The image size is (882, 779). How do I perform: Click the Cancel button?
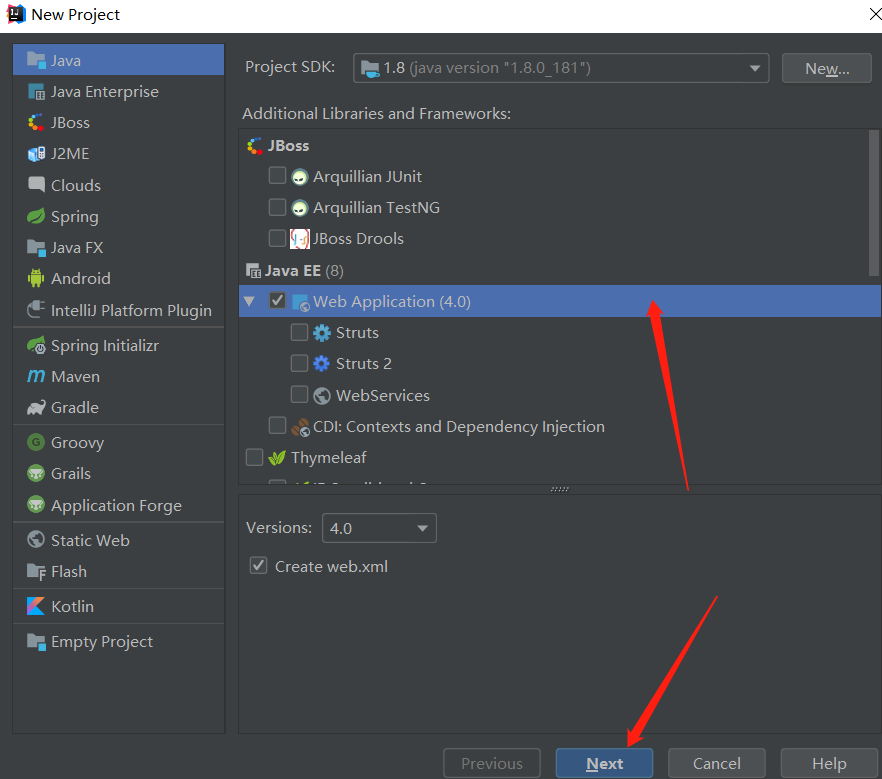717,763
